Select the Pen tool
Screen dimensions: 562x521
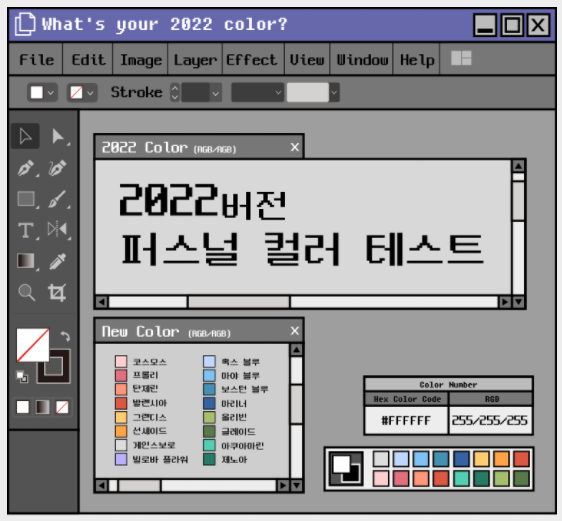pyautogui.click(x=26, y=168)
